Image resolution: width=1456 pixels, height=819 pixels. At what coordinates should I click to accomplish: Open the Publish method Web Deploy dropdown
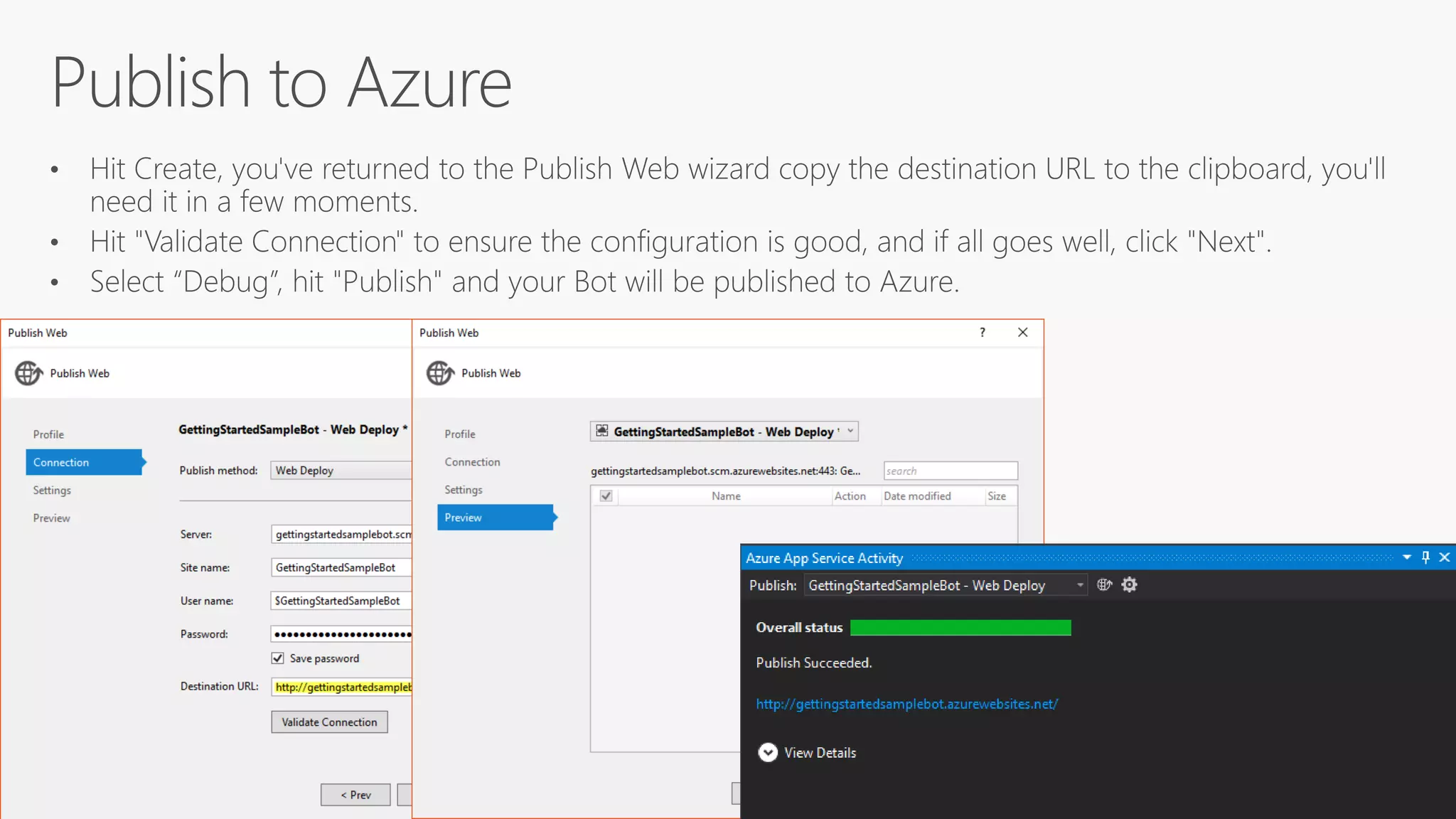(341, 471)
